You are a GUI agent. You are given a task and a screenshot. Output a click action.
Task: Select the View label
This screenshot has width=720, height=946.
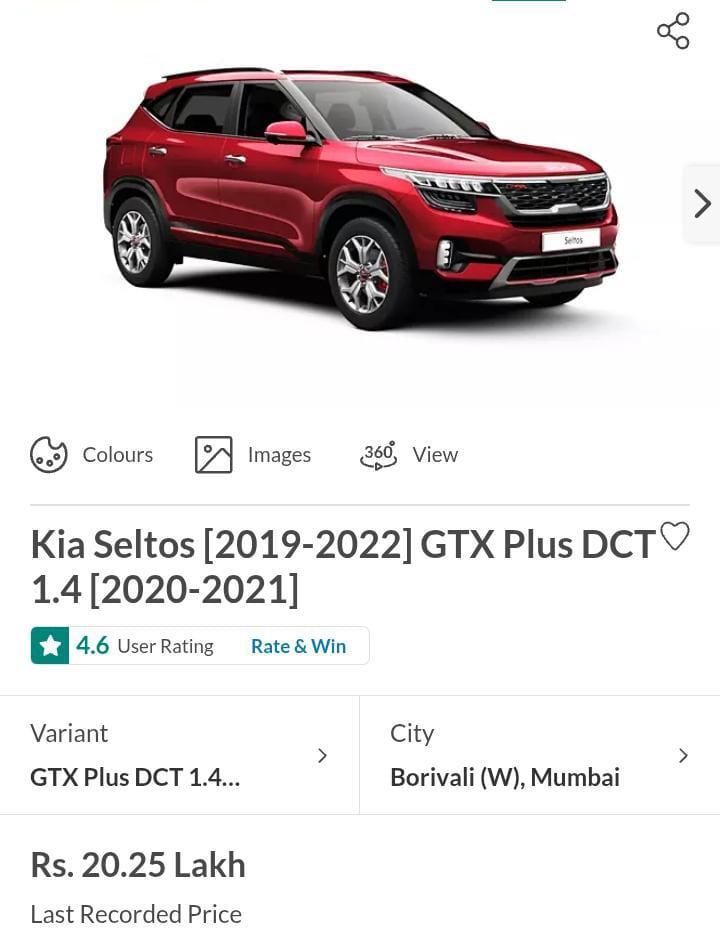click(x=435, y=455)
